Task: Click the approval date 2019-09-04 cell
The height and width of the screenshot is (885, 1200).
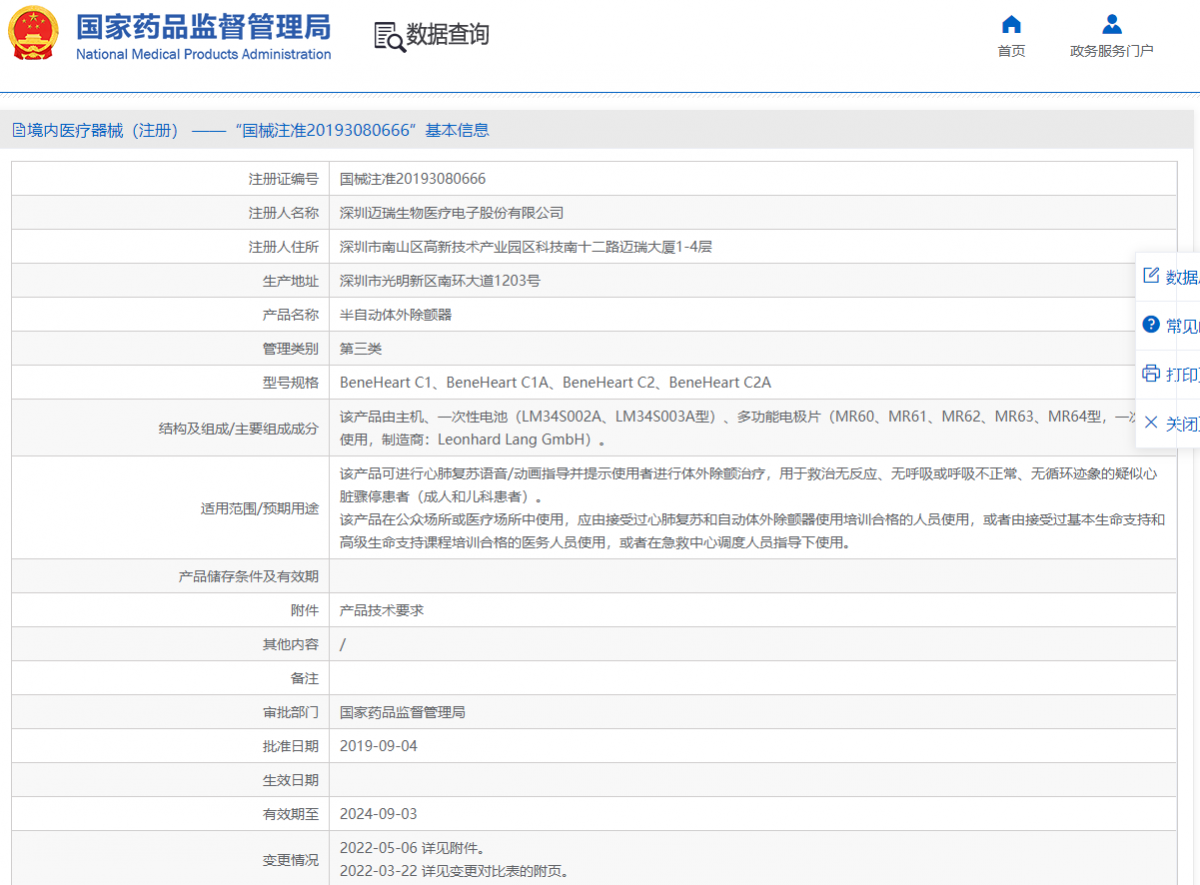Action: (x=378, y=746)
